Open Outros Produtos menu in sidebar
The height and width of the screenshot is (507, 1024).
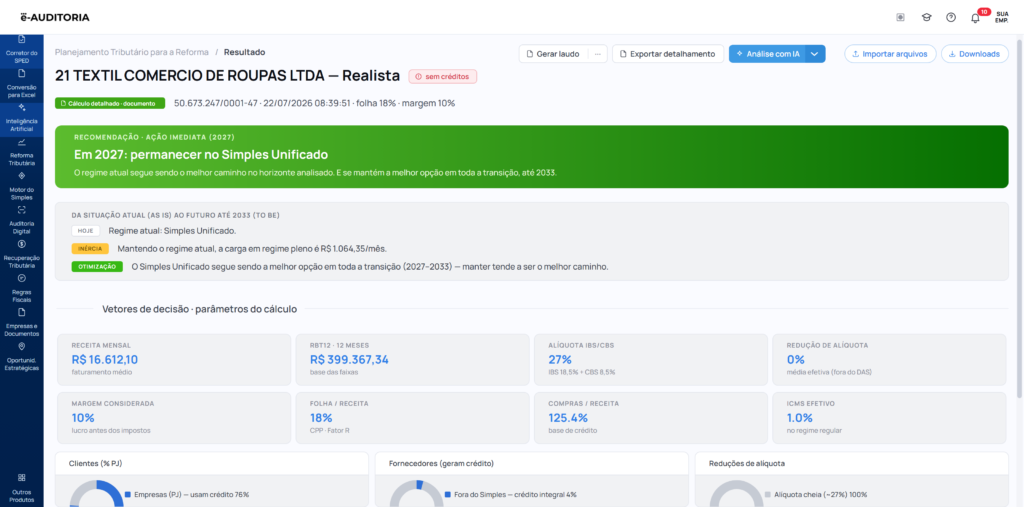[22, 488]
